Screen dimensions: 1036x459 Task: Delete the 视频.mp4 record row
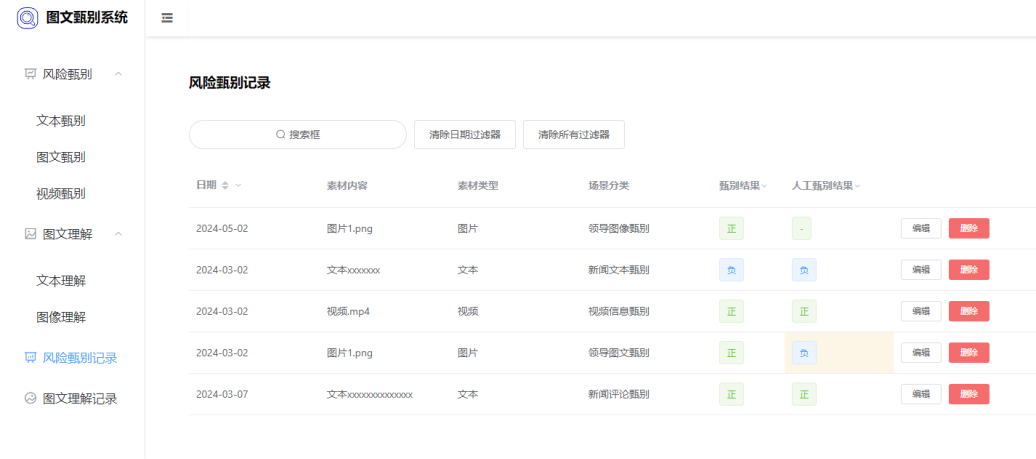968,311
